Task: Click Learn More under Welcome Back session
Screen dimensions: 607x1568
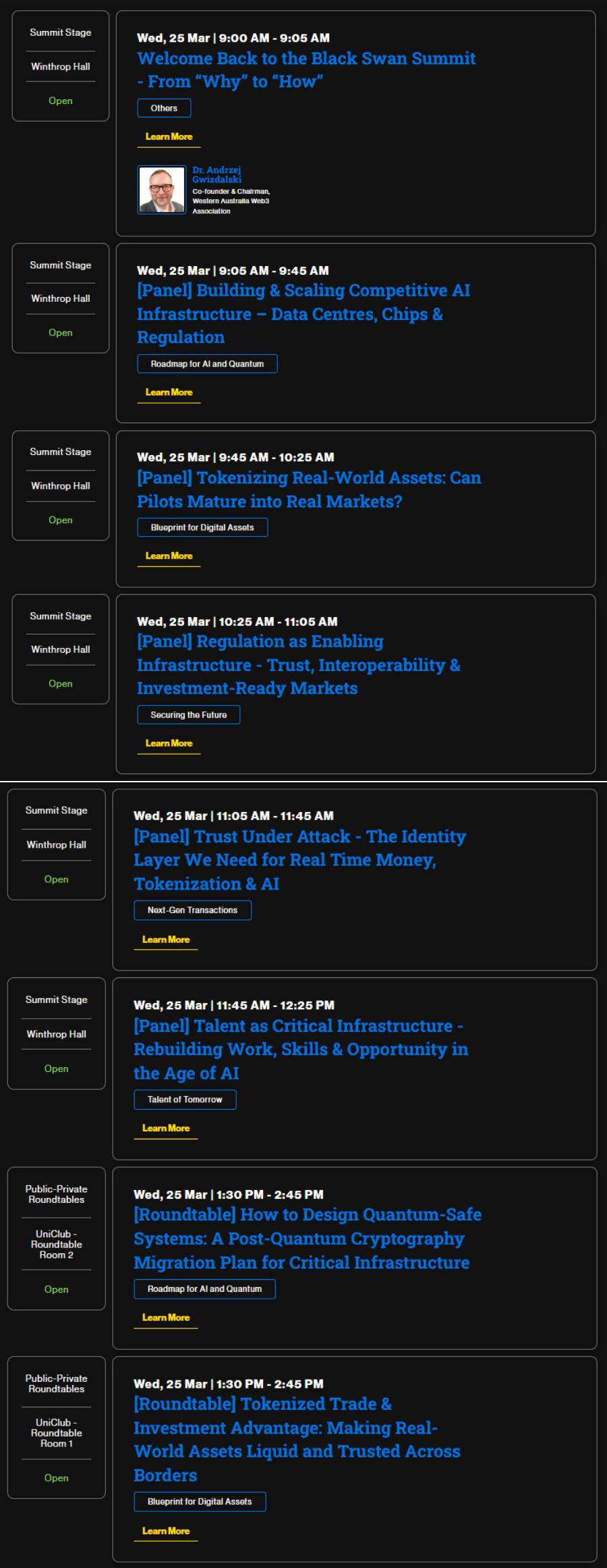Action: click(x=169, y=137)
